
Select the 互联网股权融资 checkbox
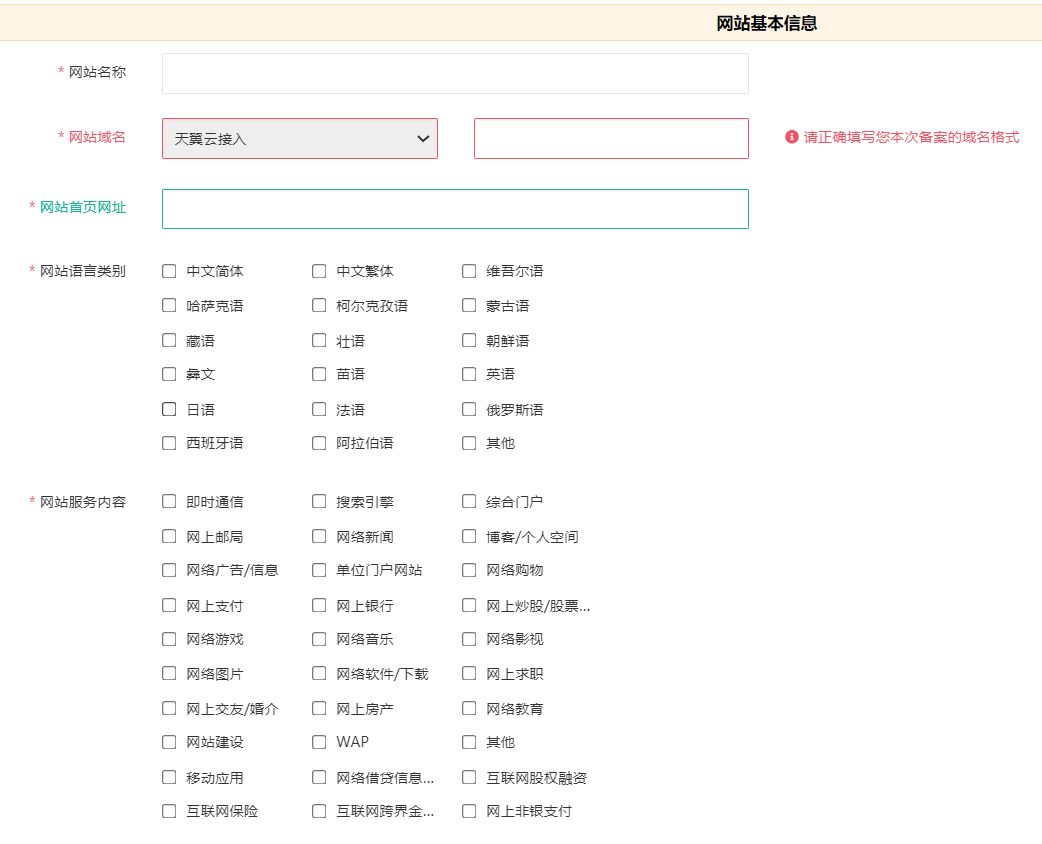click(x=469, y=778)
